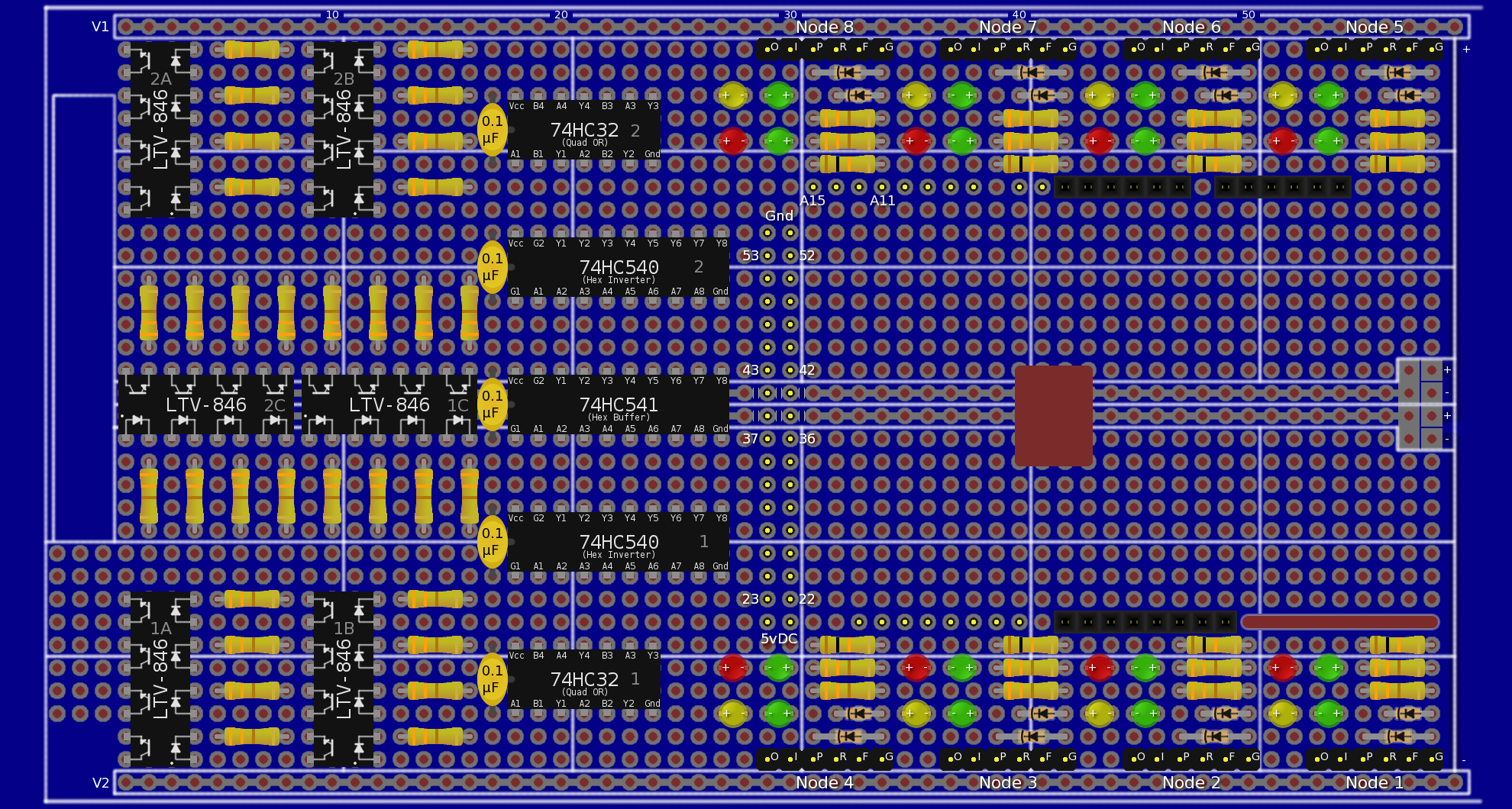Select the 74HC540 inverter chip numbered 2

click(x=619, y=267)
